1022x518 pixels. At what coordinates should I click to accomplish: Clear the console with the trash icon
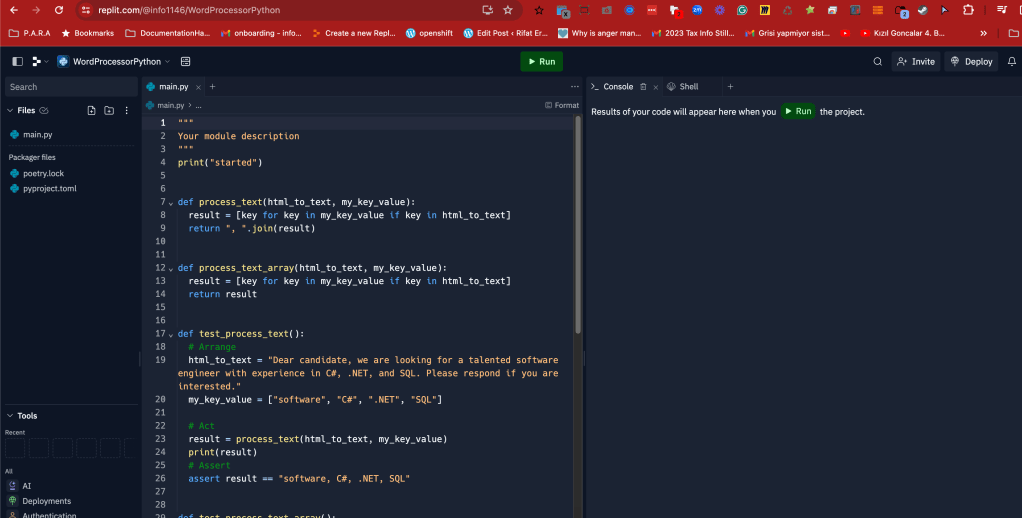coord(643,87)
